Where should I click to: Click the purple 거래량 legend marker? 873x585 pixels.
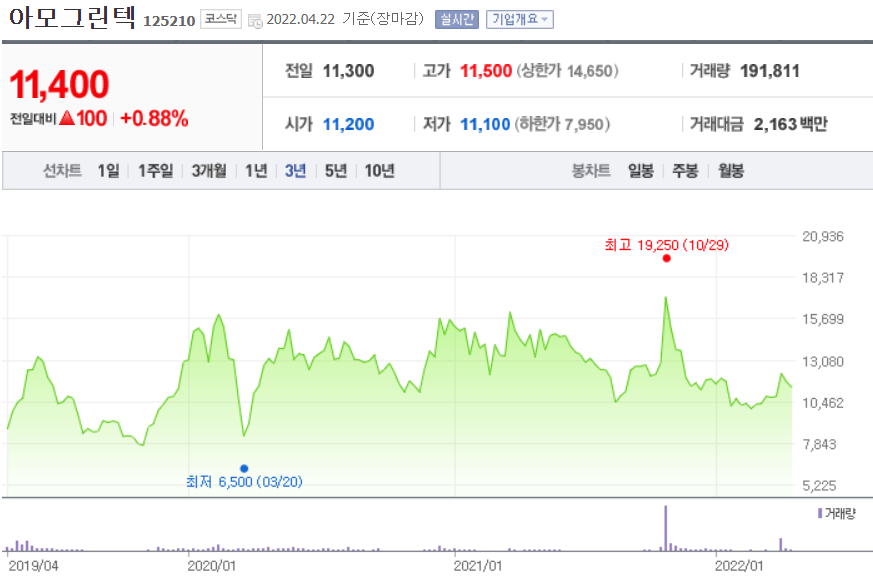pyautogui.click(x=820, y=513)
